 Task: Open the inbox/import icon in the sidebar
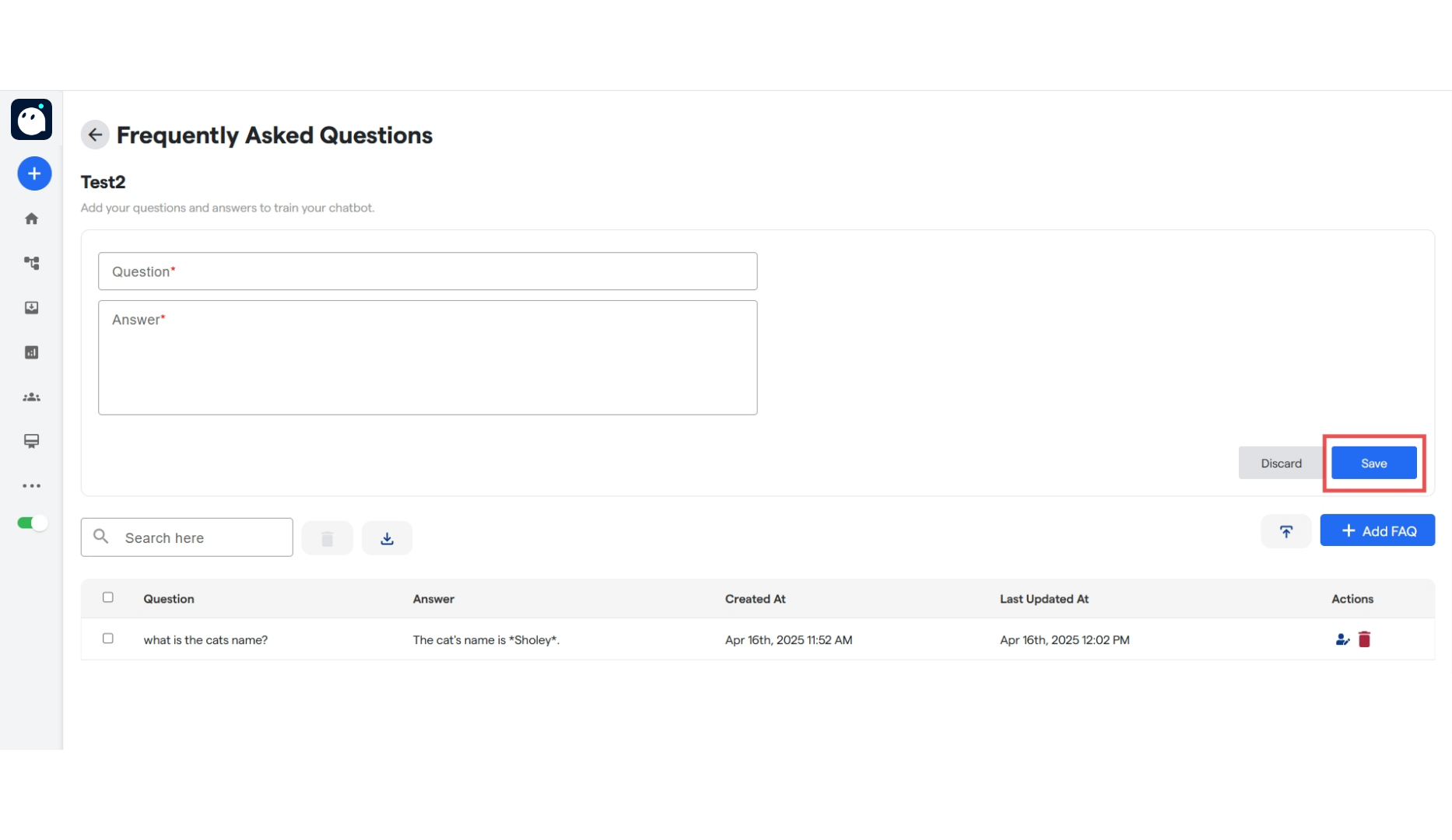click(31, 307)
